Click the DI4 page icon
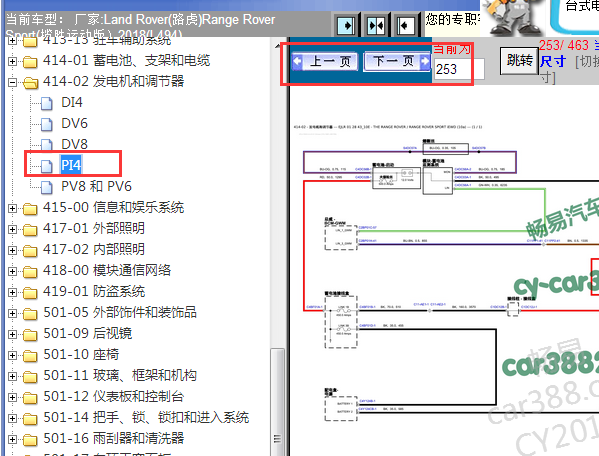 [47, 103]
